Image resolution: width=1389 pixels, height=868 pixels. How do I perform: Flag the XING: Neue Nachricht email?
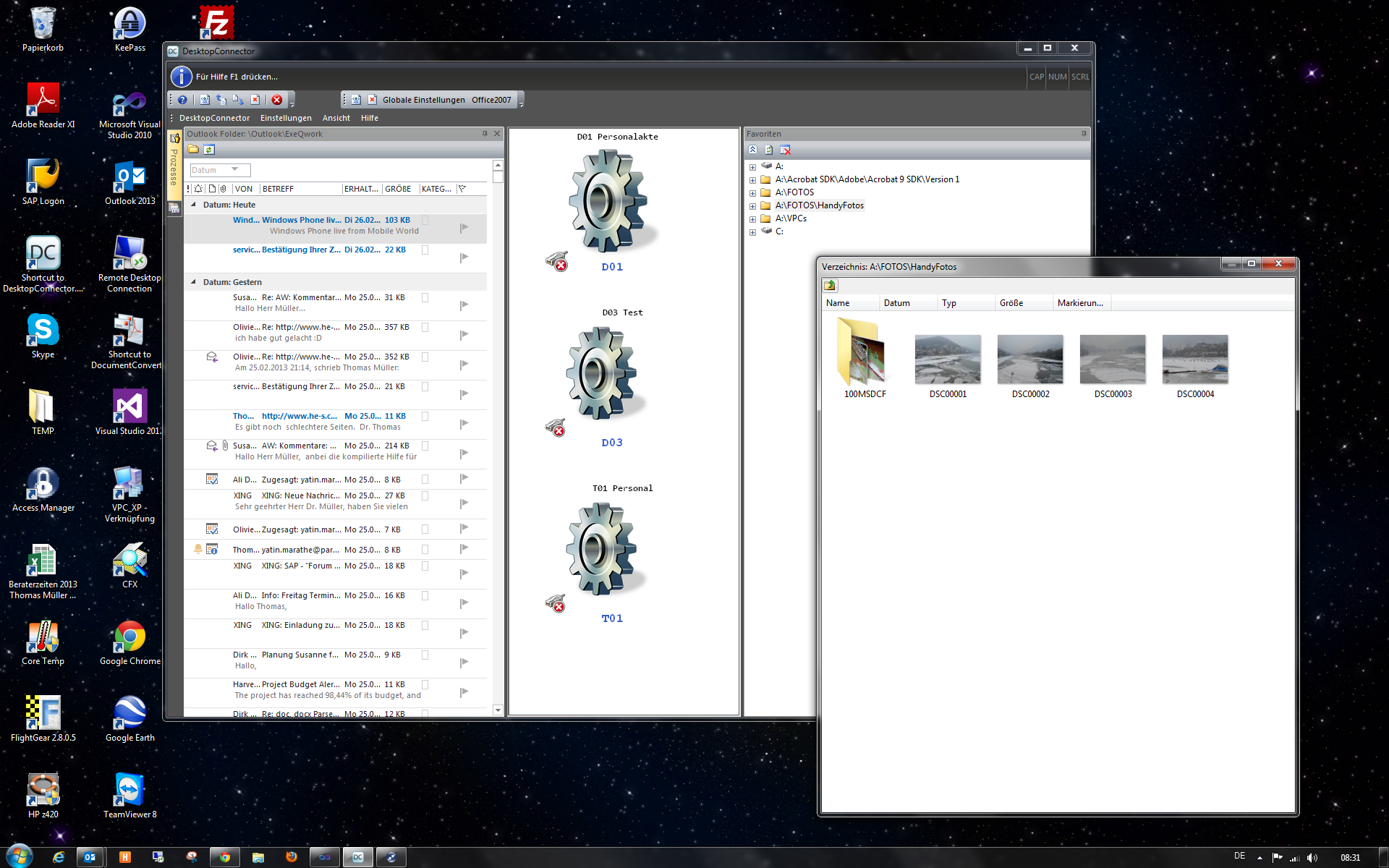[464, 503]
